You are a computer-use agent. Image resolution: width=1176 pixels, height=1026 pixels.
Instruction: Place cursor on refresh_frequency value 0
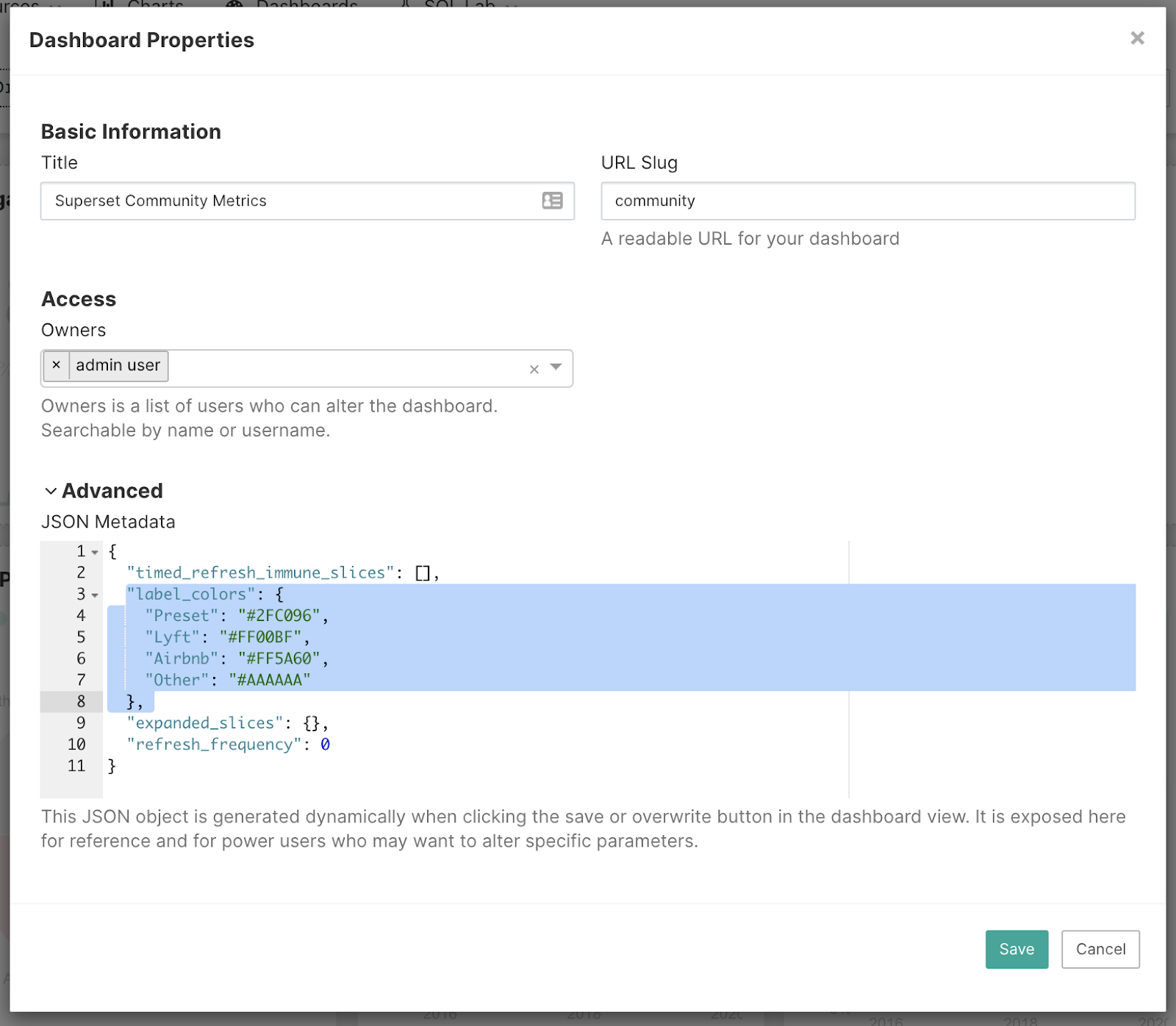click(325, 745)
